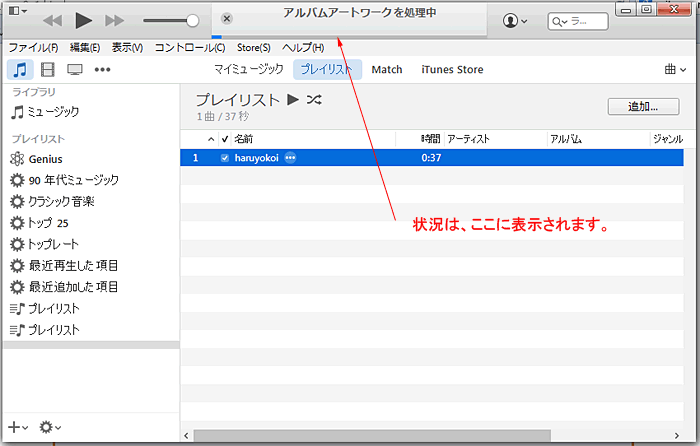Click the artwork processing progress bar
The height and width of the screenshot is (446, 700).
(x=349, y=37)
